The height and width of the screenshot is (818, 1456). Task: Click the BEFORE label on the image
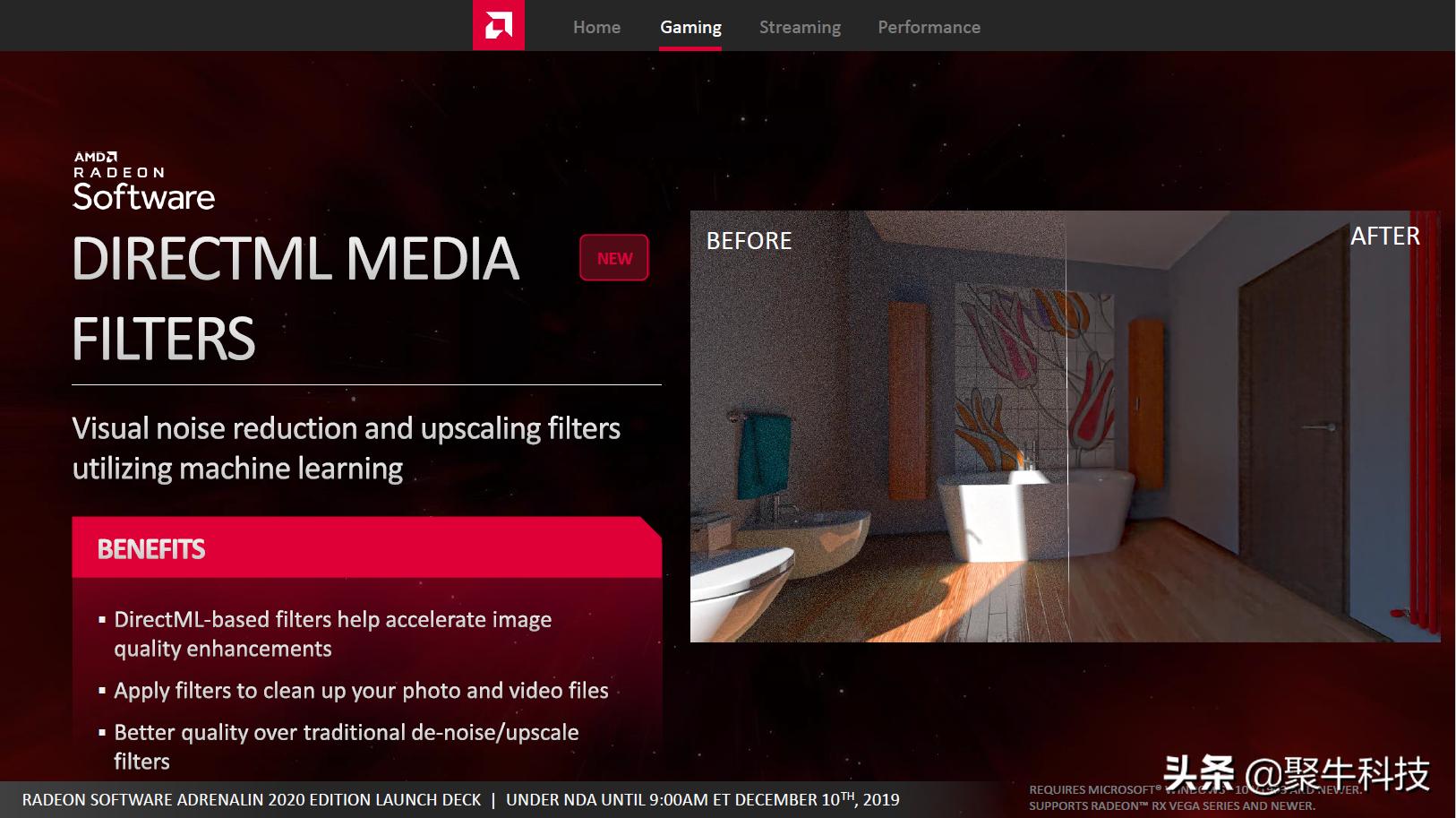point(749,241)
